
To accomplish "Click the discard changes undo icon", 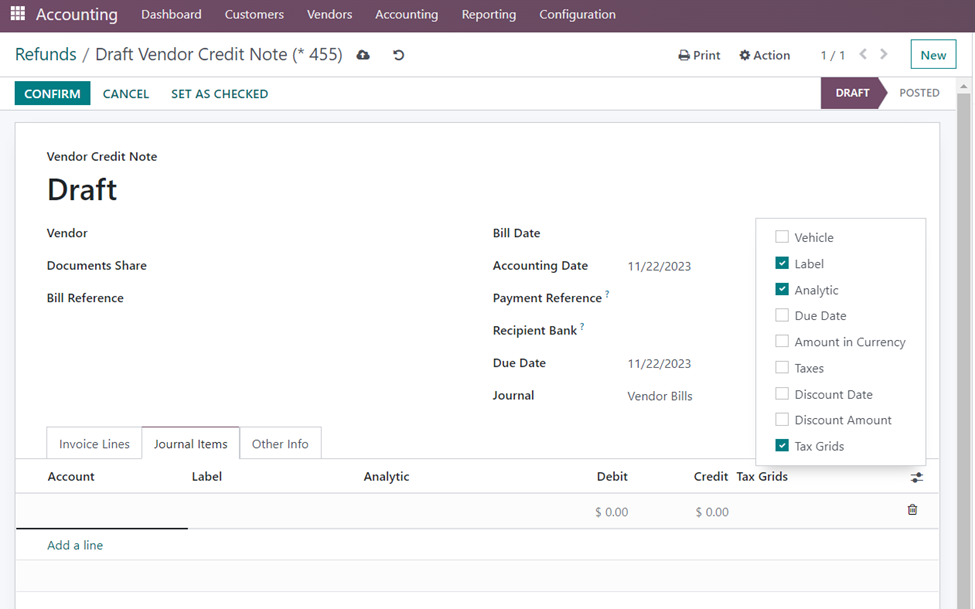I will [x=398, y=55].
